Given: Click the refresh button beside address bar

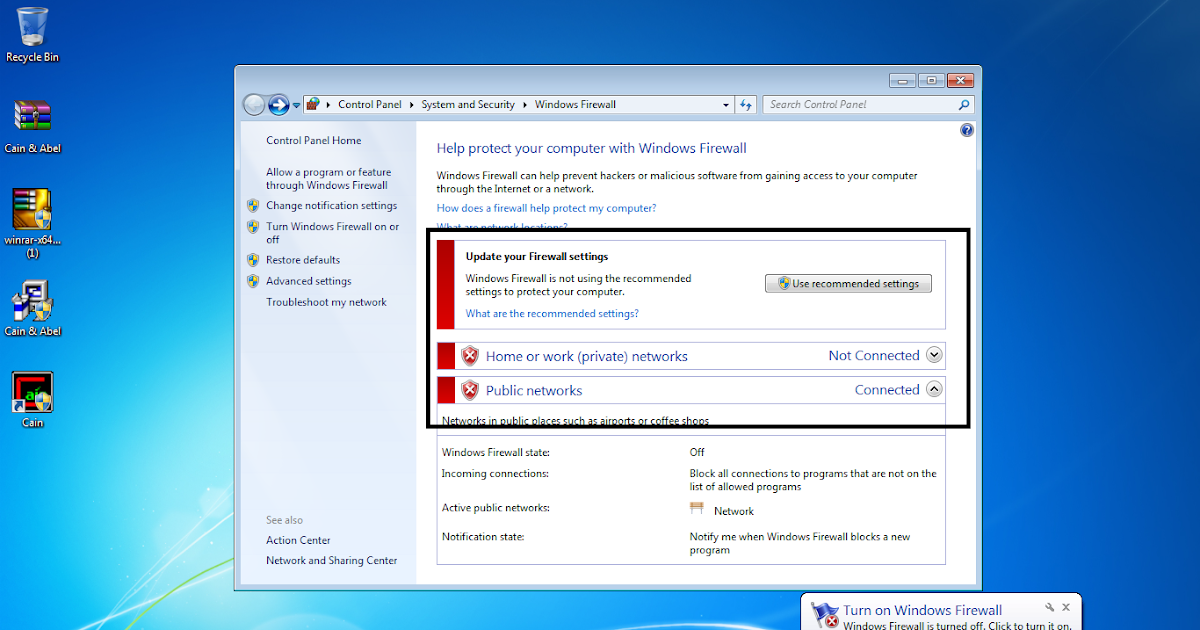Looking at the screenshot, I should (x=746, y=105).
